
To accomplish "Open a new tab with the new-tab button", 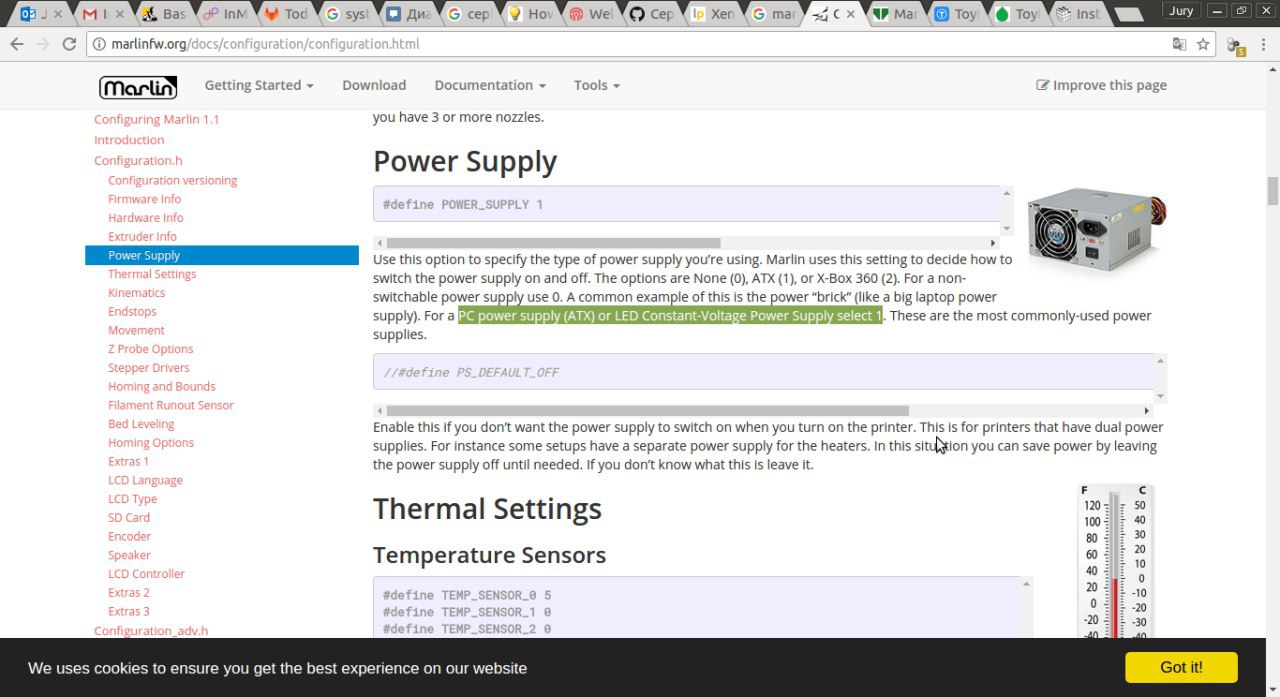I will [x=1128, y=15].
